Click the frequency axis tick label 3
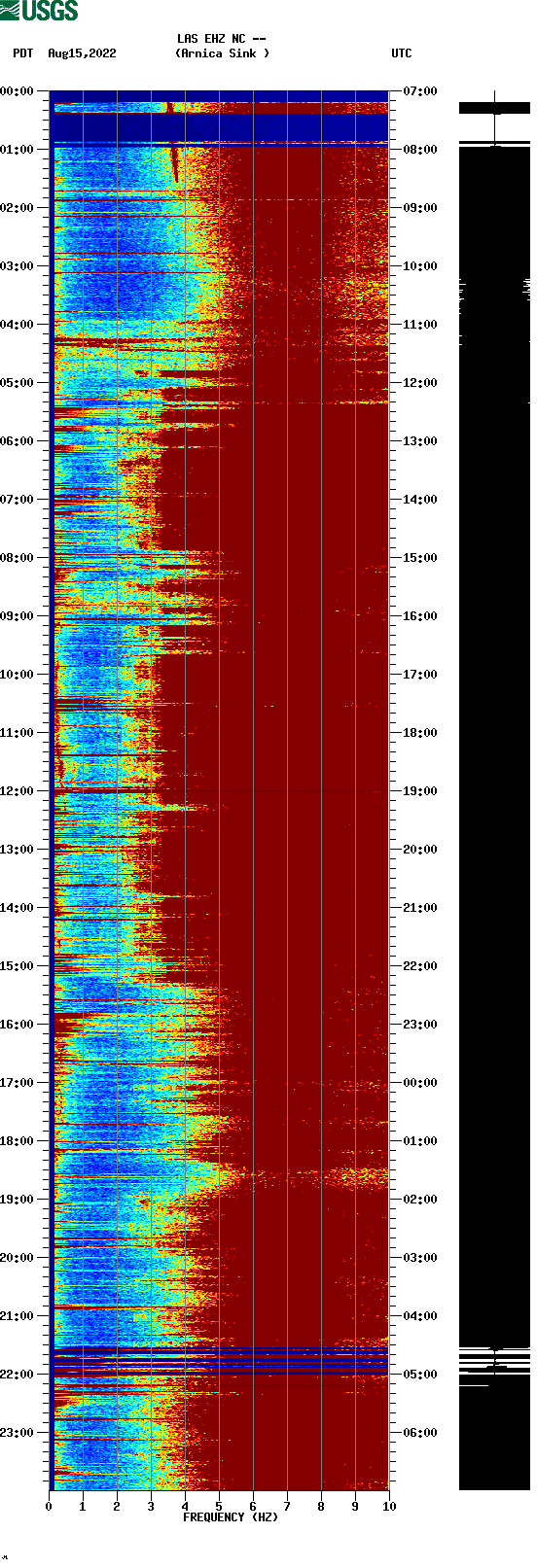This screenshot has height=1568, width=537. click(151, 1507)
